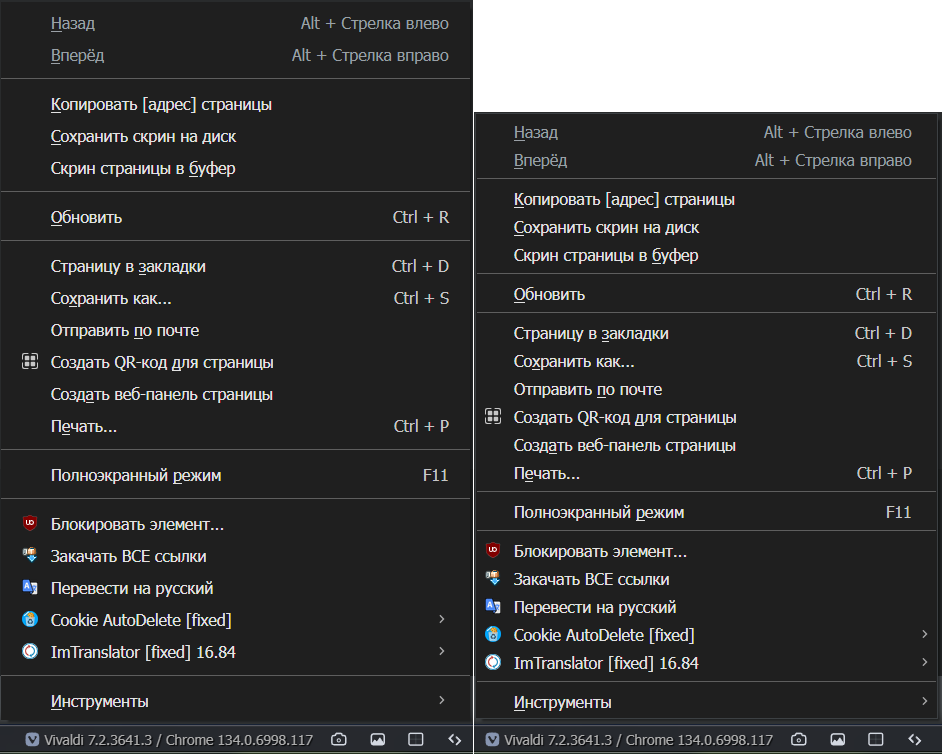Select Копировать [адрес] страницы in the right menu
942x754 pixels.
click(x=706, y=199)
